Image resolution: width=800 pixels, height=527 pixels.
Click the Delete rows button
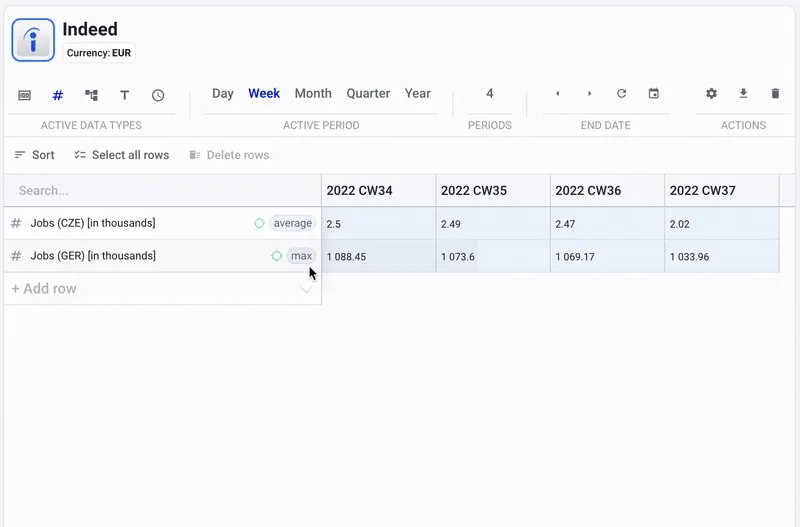(x=229, y=155)
